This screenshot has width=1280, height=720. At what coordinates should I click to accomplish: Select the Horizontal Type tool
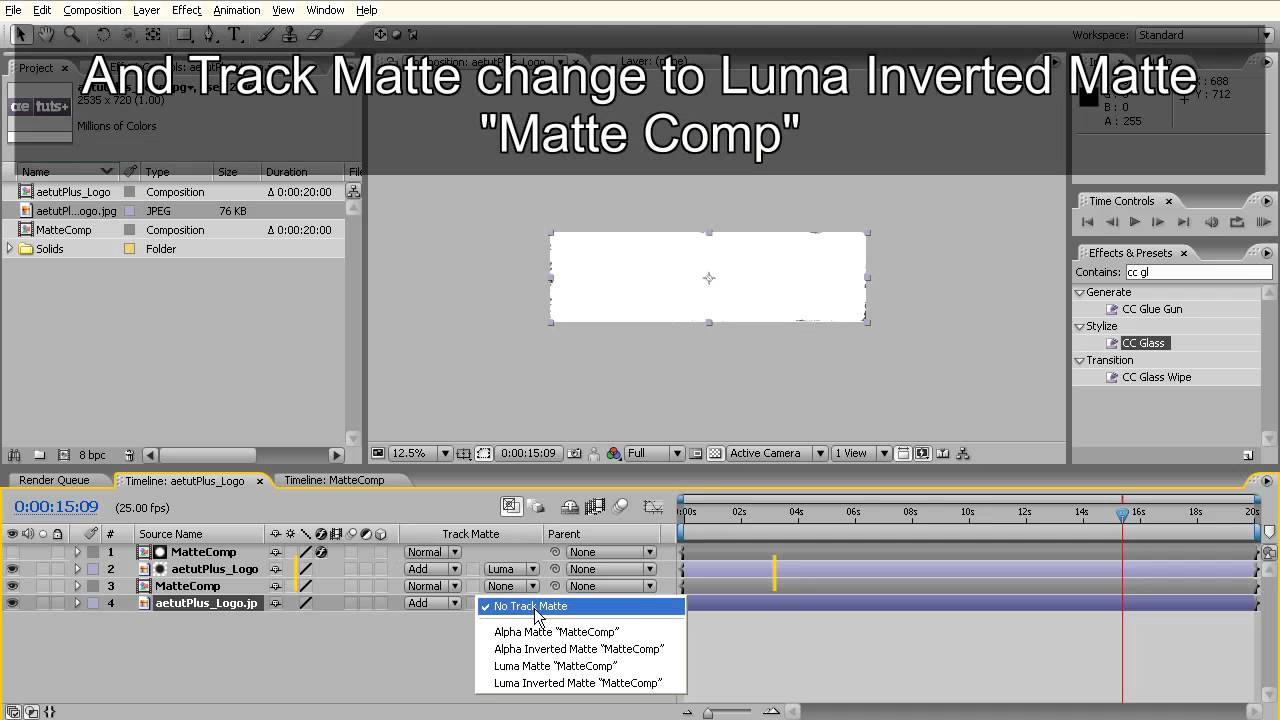point(235,34)
